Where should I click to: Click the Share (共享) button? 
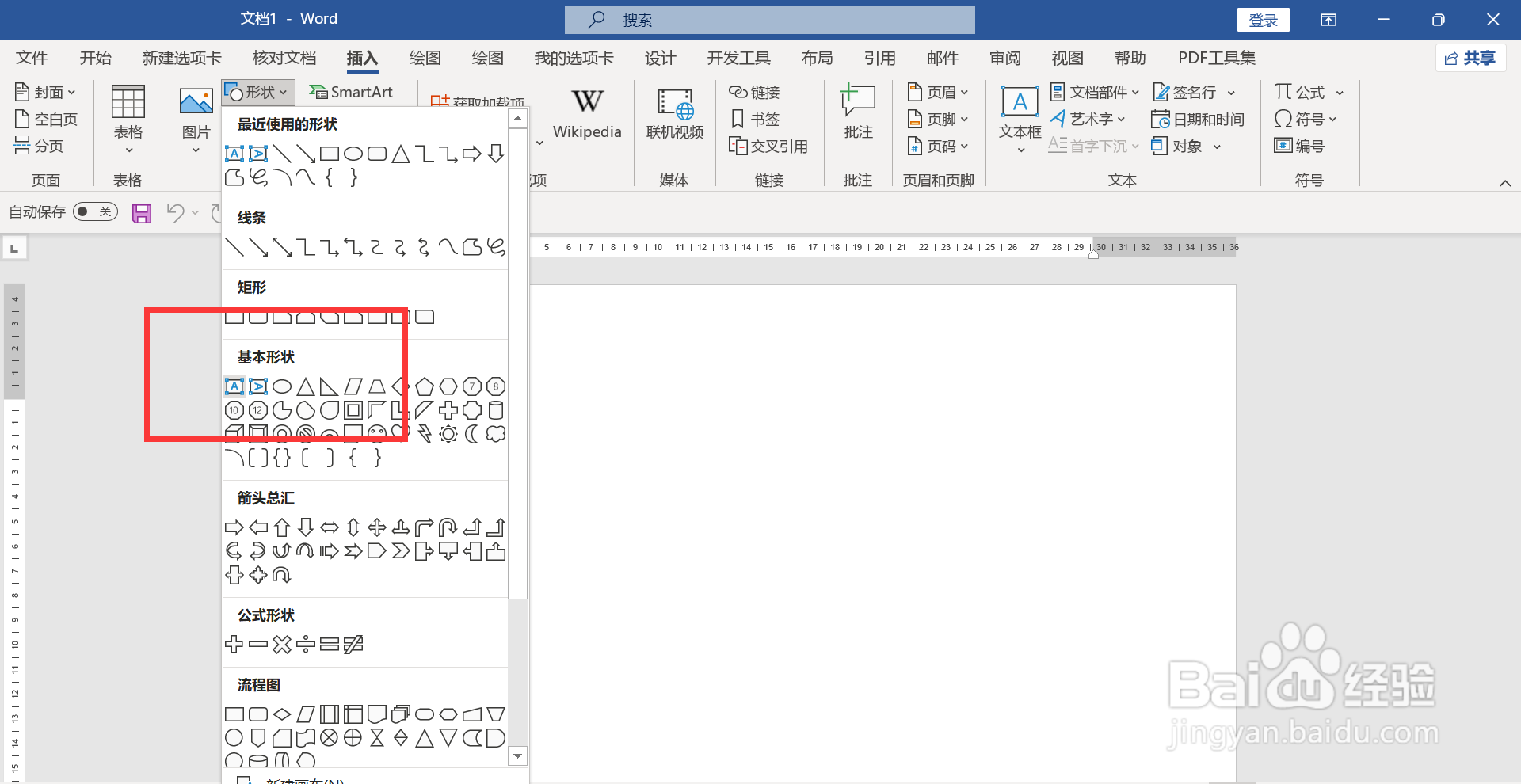(1471, 58)
